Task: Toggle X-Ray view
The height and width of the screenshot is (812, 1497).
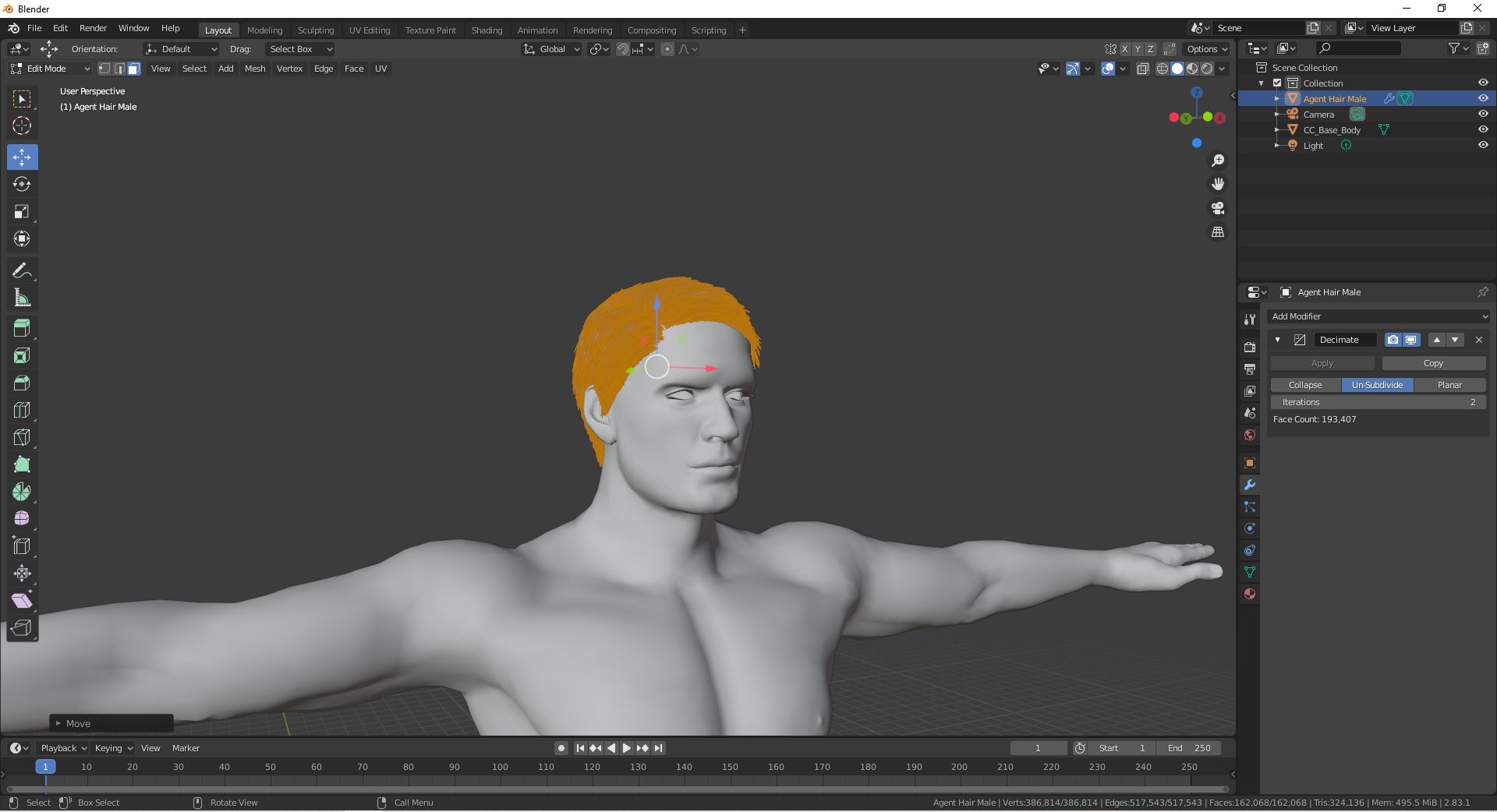Action: point(1142,69)
